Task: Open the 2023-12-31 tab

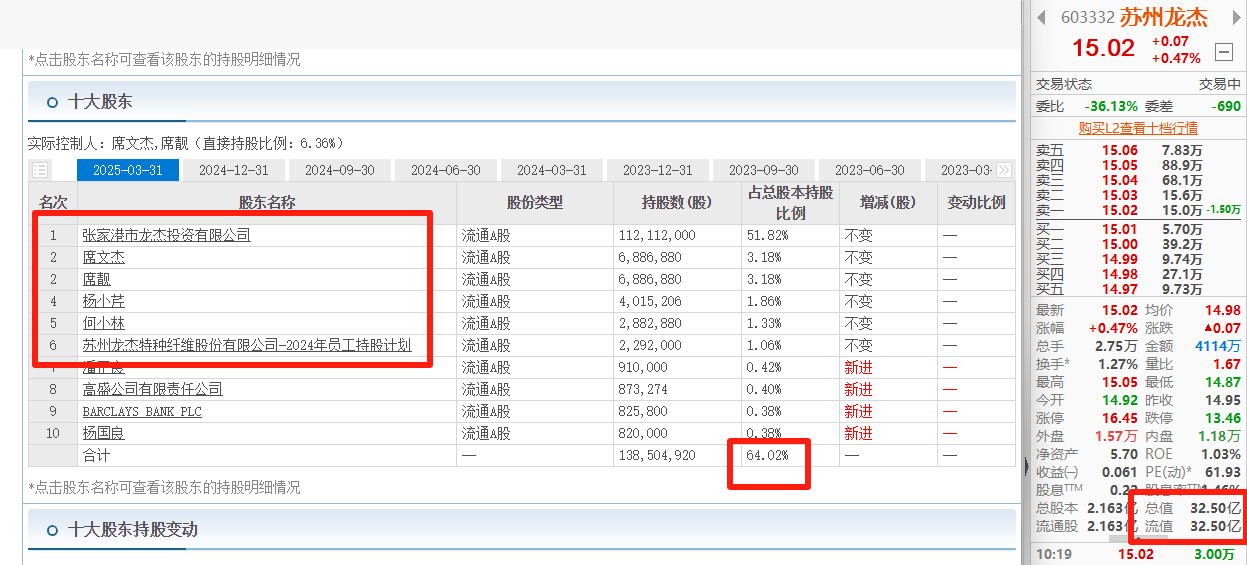Action: pyautogui.click(x=658, y=170)
